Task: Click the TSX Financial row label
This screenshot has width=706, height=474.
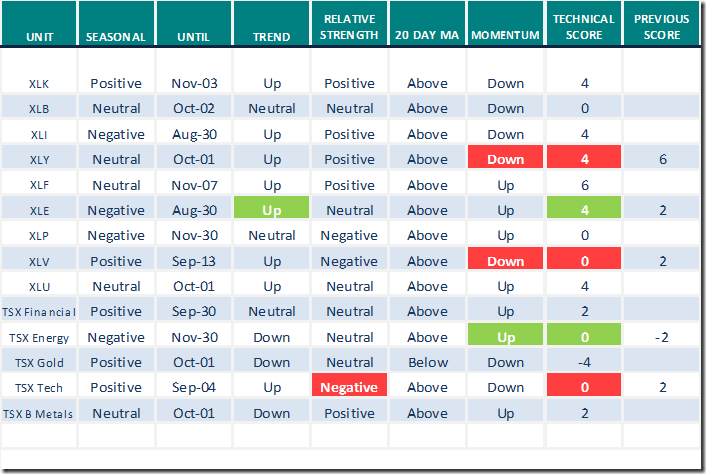Action: click(39, 312)
